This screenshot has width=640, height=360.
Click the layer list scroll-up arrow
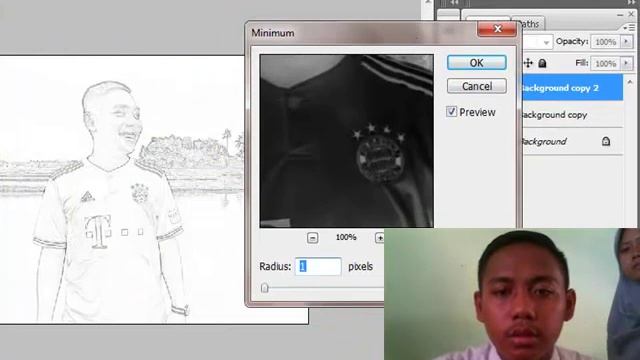(x=630, y=82)
